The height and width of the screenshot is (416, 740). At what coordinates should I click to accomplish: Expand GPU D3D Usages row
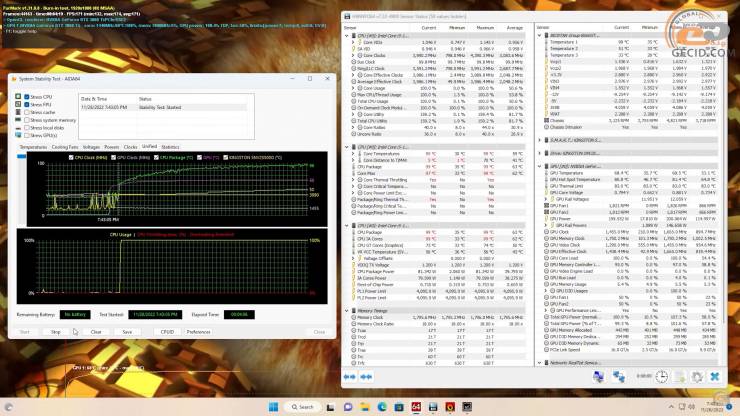(x=546, y=291)
